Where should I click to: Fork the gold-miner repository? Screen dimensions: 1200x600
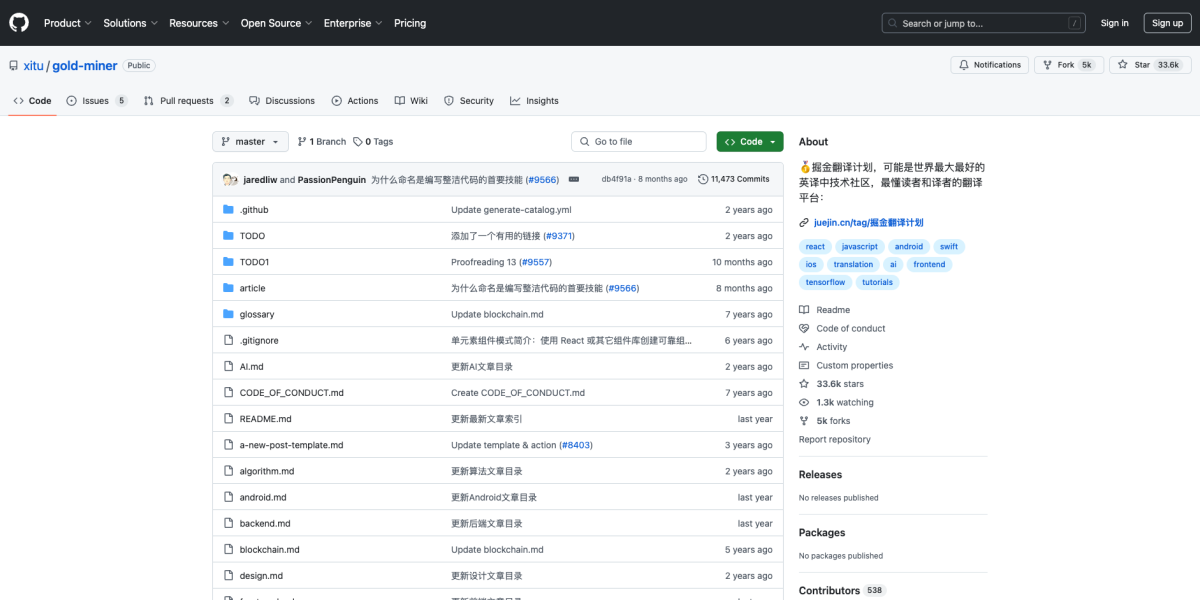coord(1065,65)
